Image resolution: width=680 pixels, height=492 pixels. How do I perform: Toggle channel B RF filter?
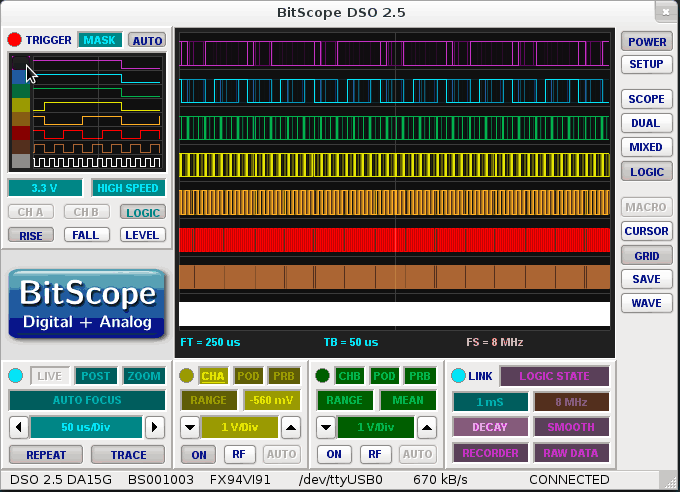376,454
